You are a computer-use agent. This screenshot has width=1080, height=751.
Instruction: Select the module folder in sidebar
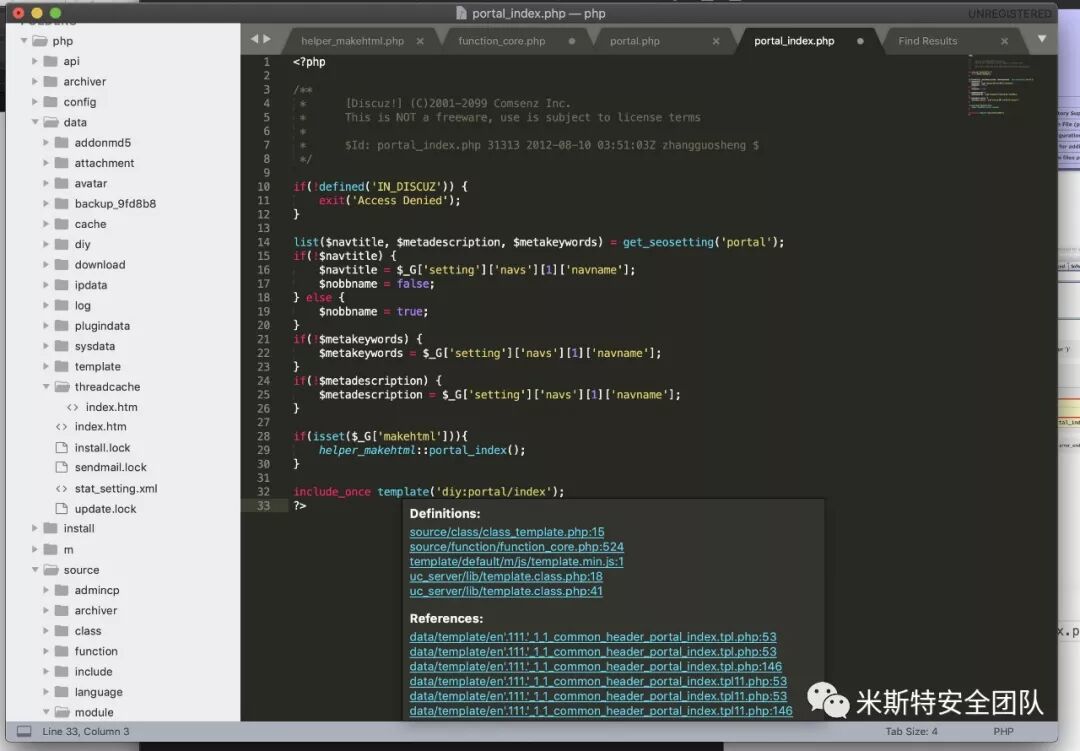tap(94, 712)
